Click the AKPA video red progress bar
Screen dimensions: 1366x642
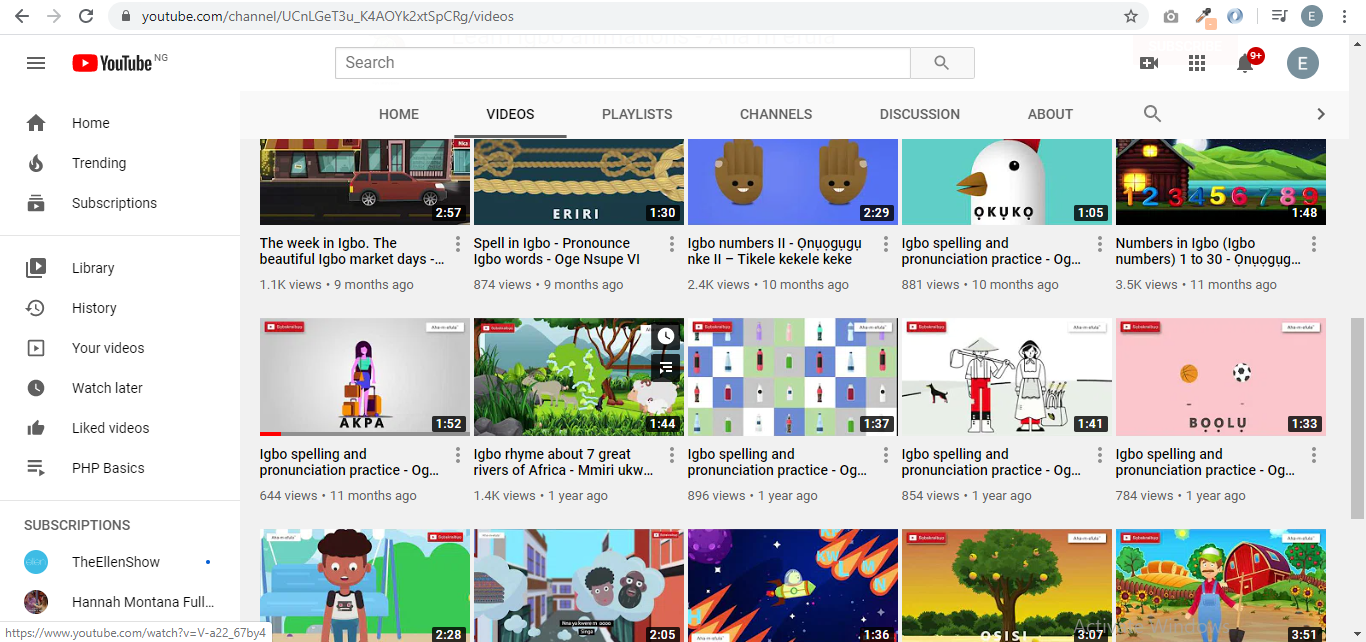pyautogui.click(x=270, y=434)
